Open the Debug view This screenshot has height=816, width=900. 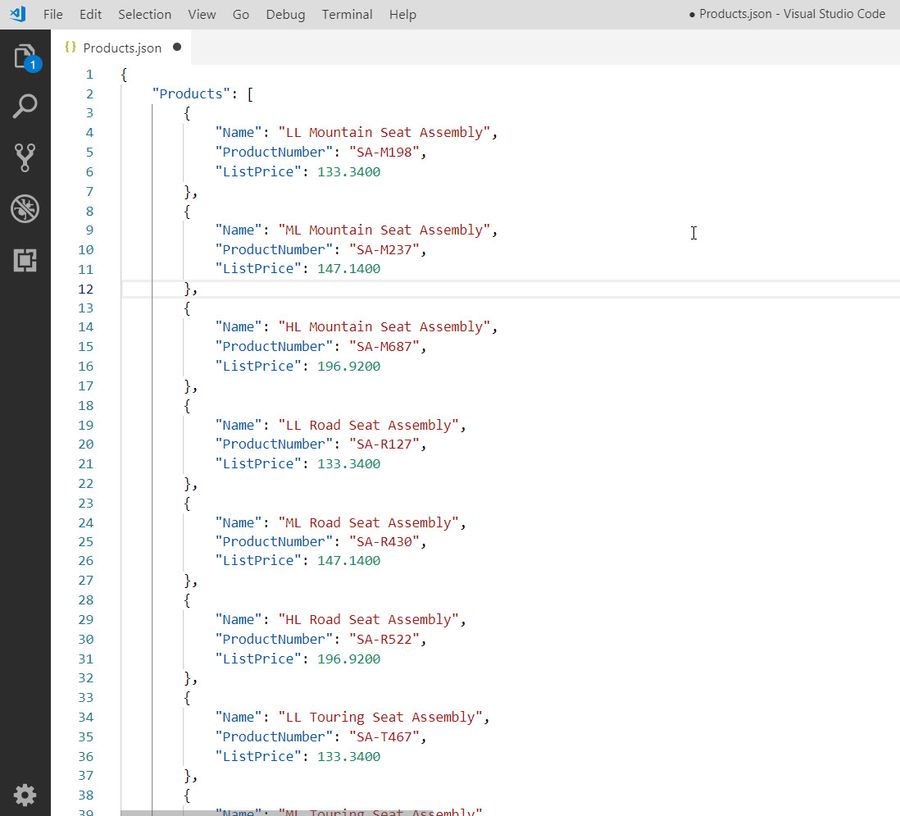click(x=24, y=208)
